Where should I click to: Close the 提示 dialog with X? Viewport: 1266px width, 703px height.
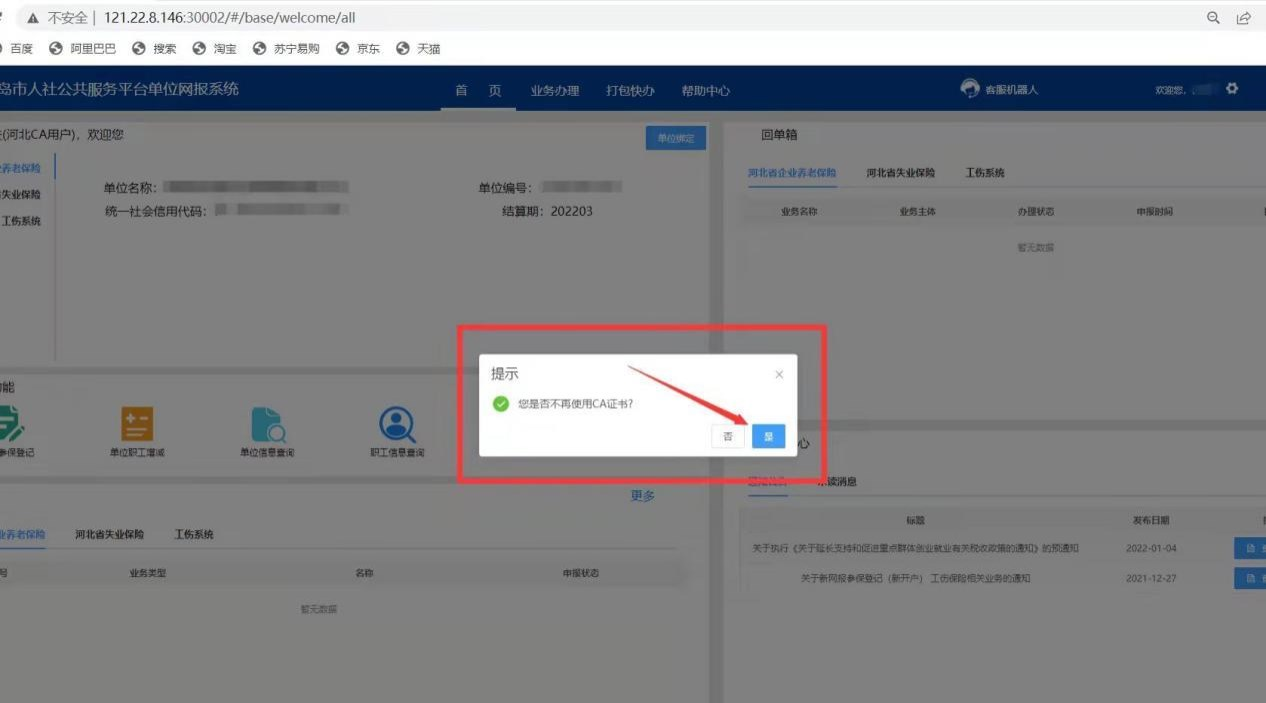[x=779, y=375]
